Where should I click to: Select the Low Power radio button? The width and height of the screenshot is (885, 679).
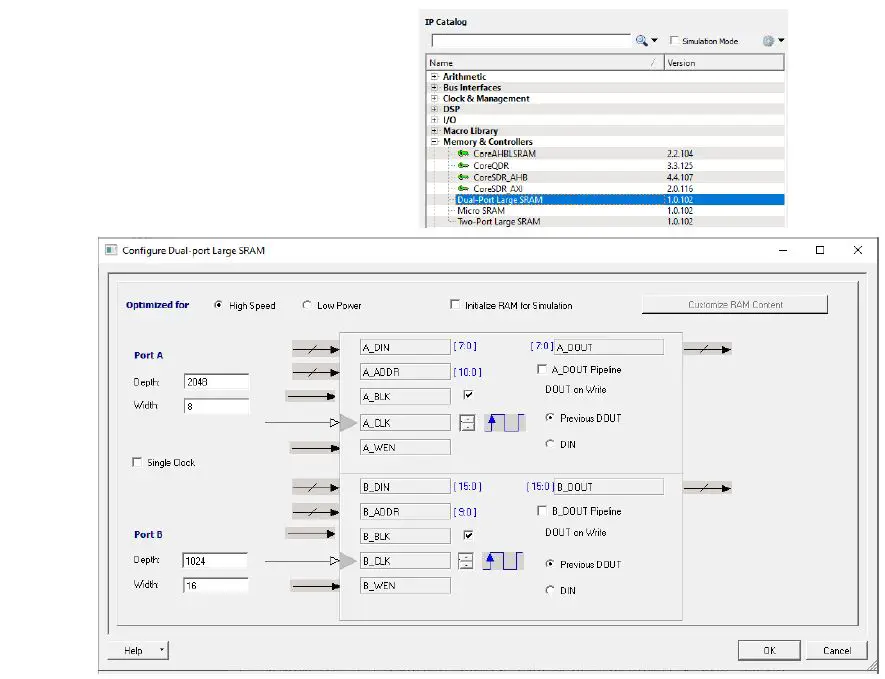307,307
